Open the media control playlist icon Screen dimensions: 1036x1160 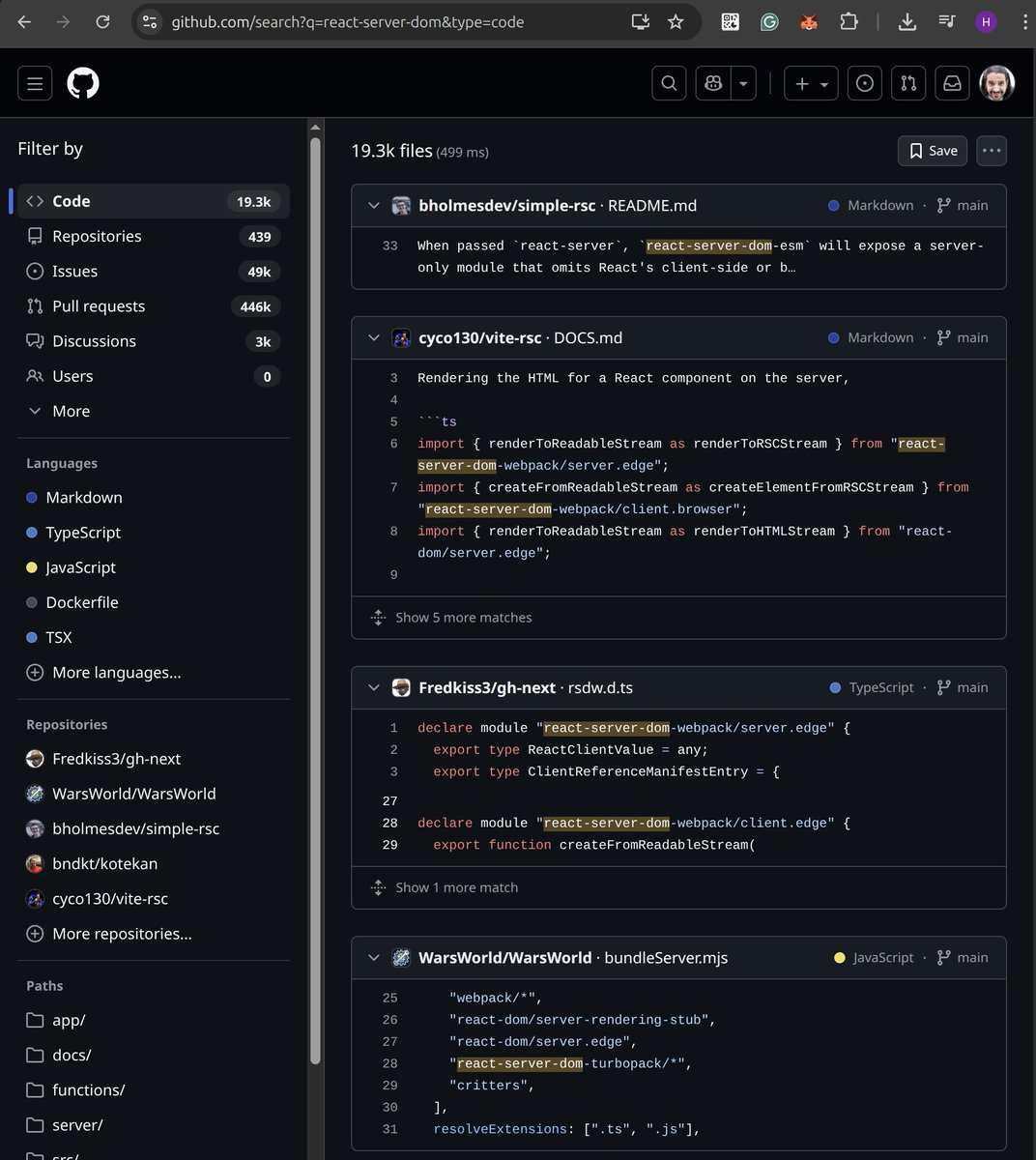tap(947, 21)
